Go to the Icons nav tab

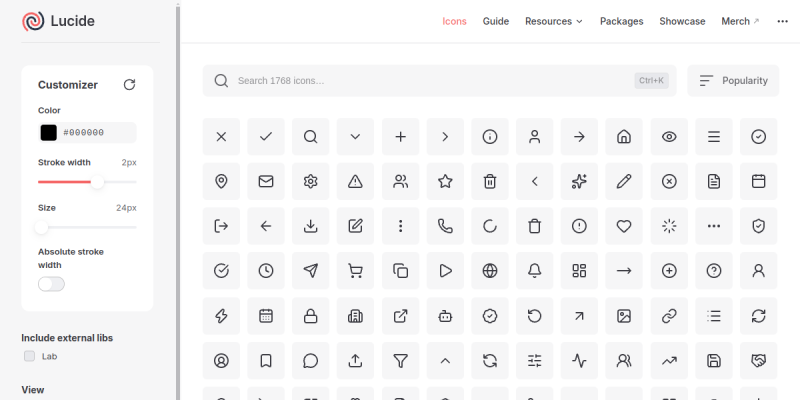[454, 21]
